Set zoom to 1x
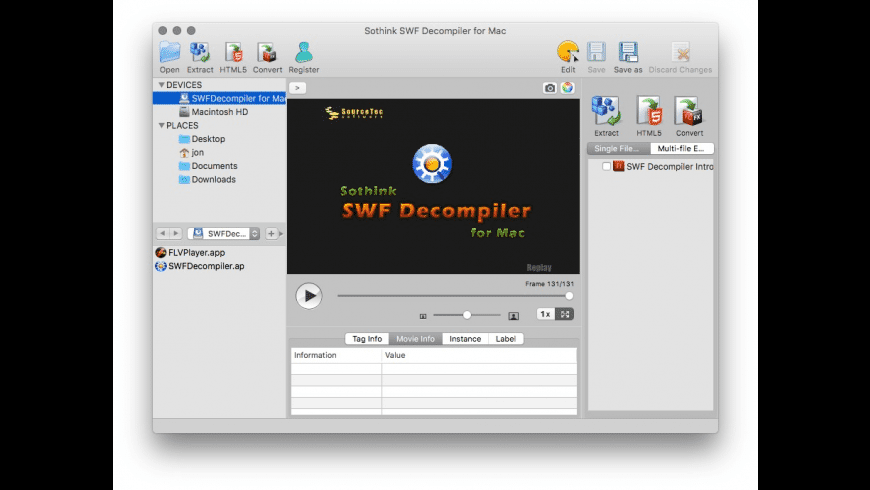 tap(545, 314)
